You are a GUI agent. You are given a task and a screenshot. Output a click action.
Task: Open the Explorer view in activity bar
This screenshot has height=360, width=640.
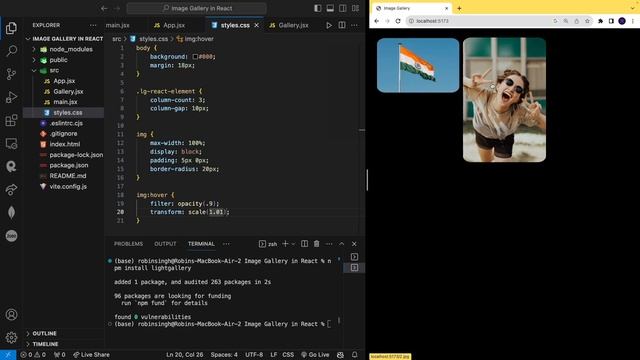point(11,28)
